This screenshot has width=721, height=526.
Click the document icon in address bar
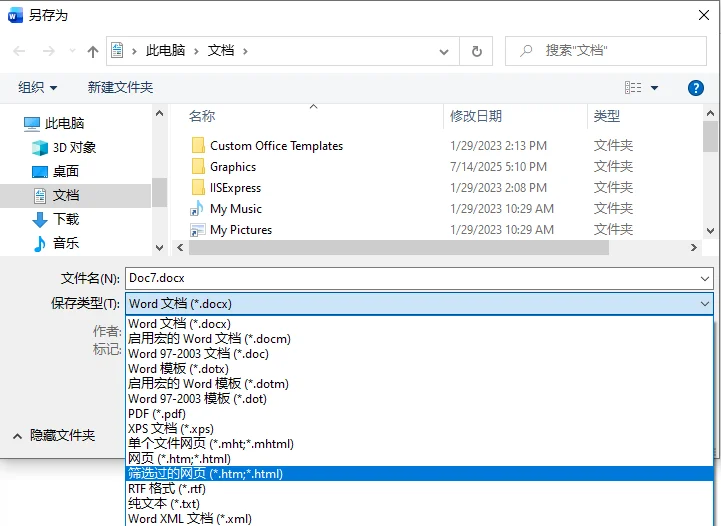(x=117, y=51)
